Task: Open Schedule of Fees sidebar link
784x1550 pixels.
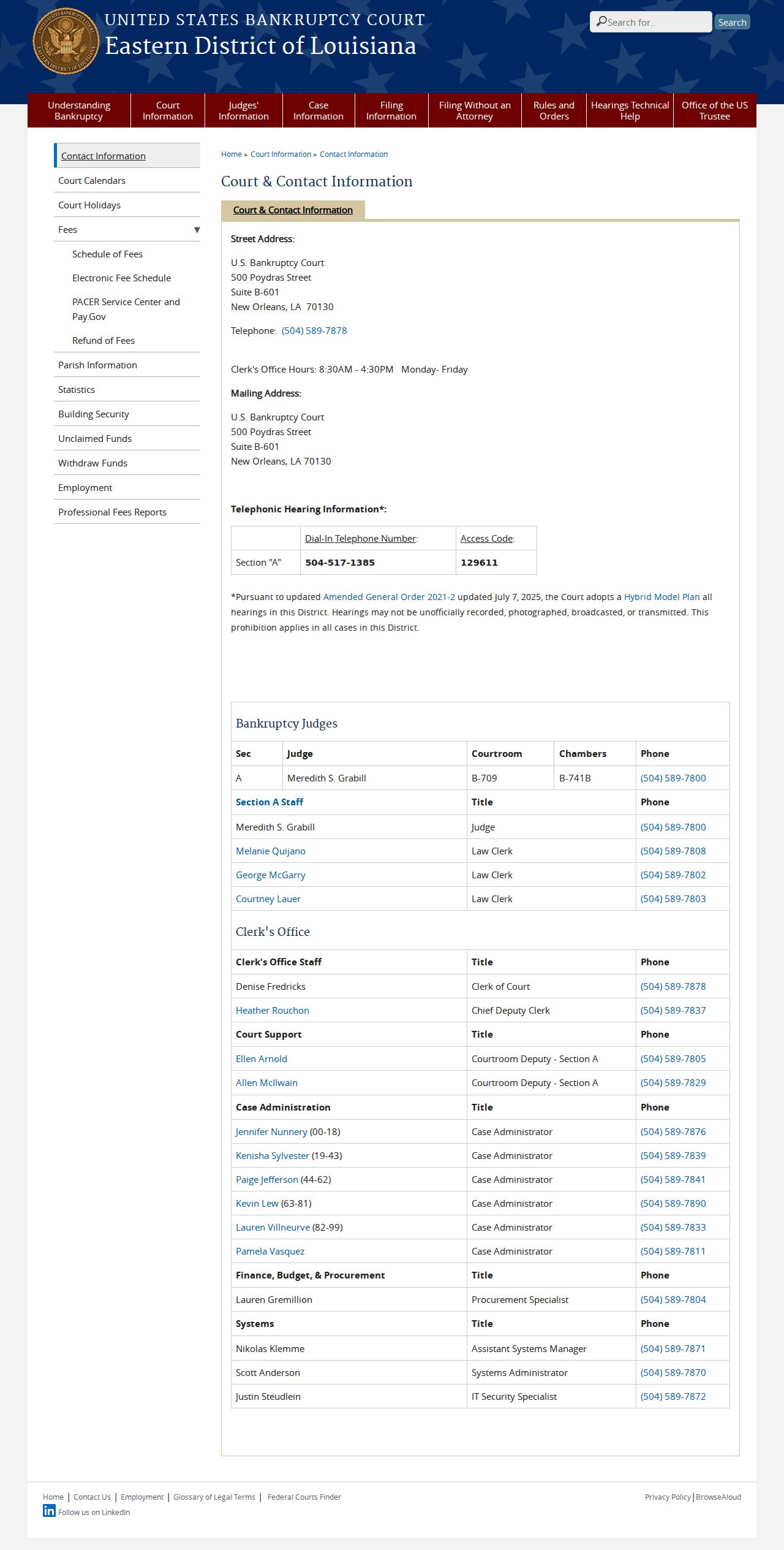Action: pos(107,254)
